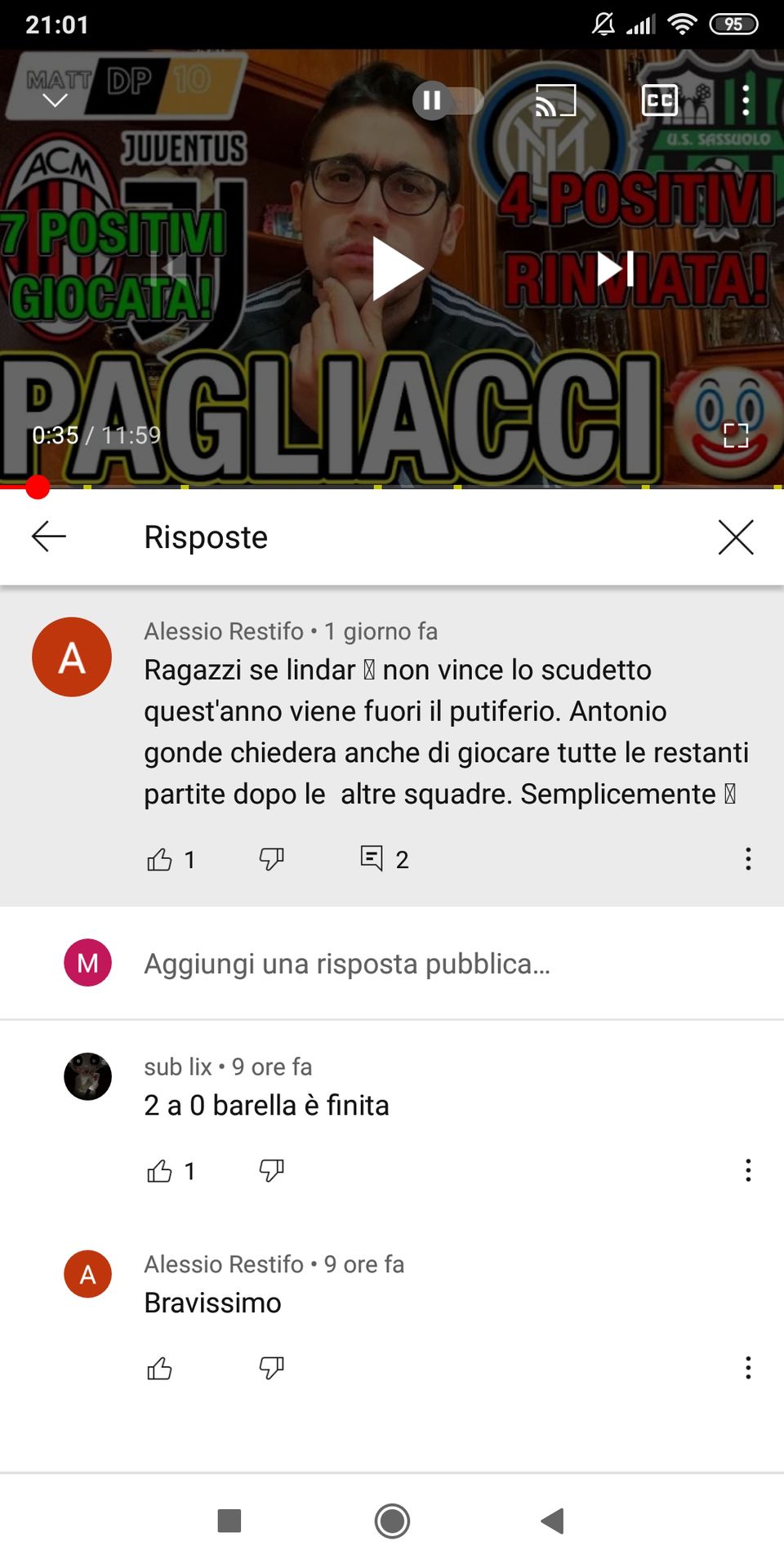Toggle the autoplay switch in video player
The height and width of the screenshot is (1568, 784).
coord(448,100)
